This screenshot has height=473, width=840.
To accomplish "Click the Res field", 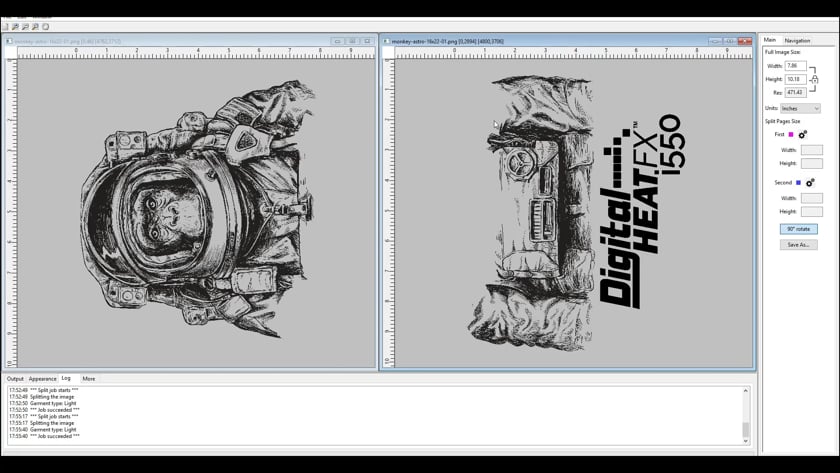I will pyautogui.click(x=796, y=93).
